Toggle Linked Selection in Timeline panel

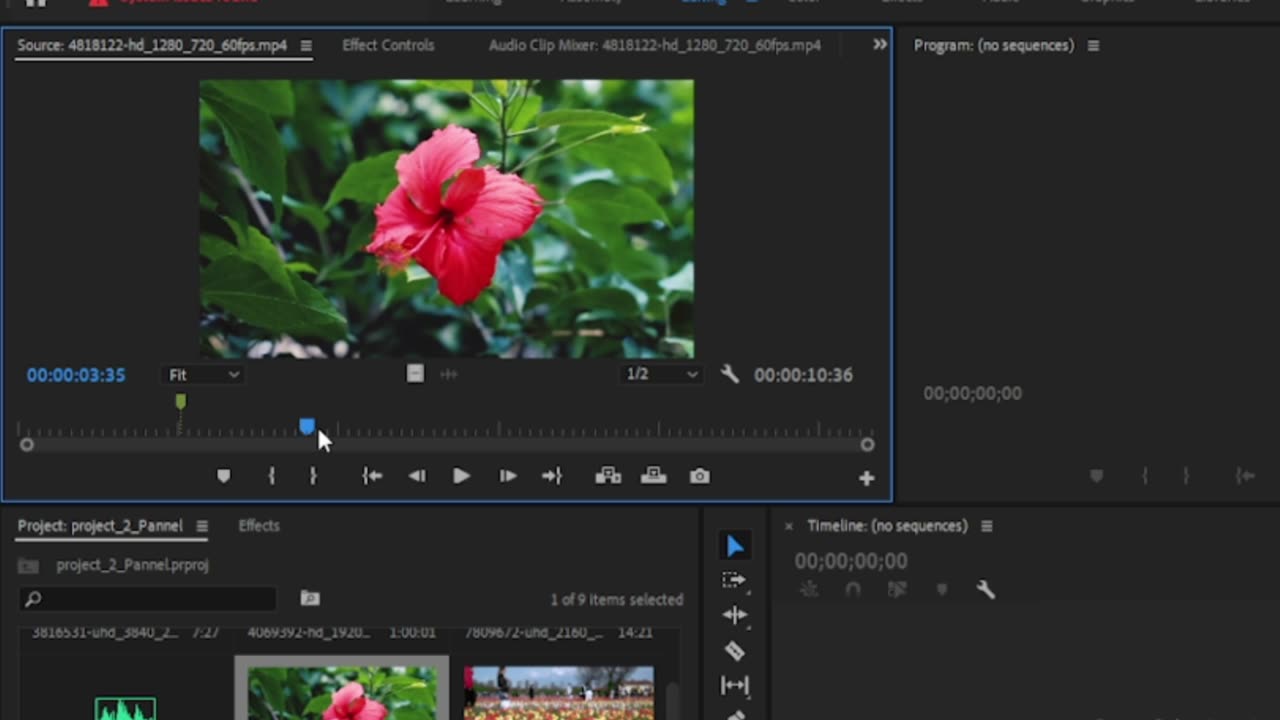click(898, 590)
